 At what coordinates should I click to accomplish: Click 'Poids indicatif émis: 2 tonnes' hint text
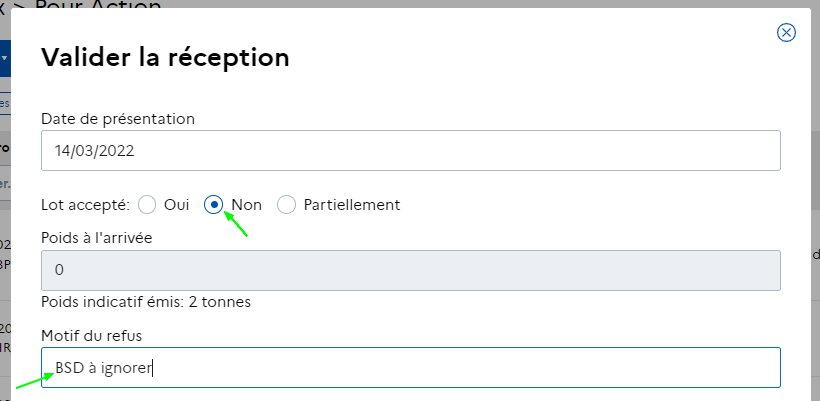(x=146, y=302)
